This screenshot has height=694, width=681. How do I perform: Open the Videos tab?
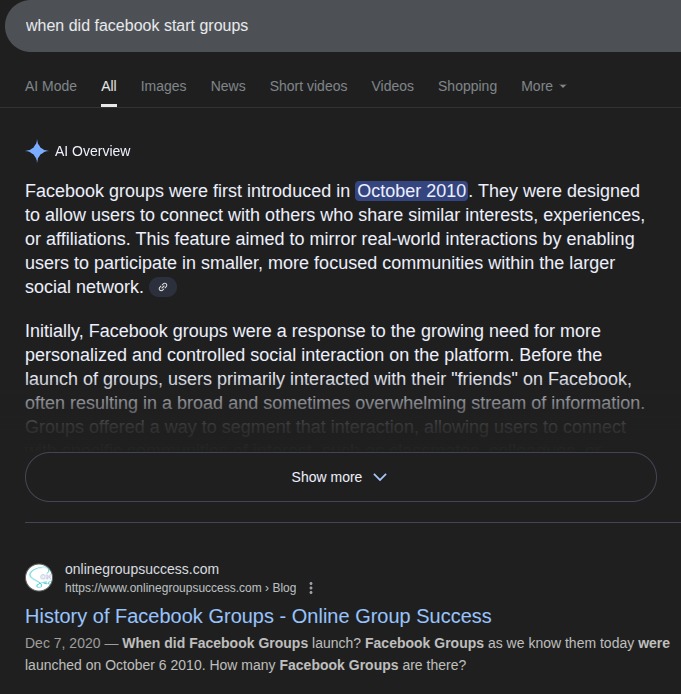(x=392, y=86)
